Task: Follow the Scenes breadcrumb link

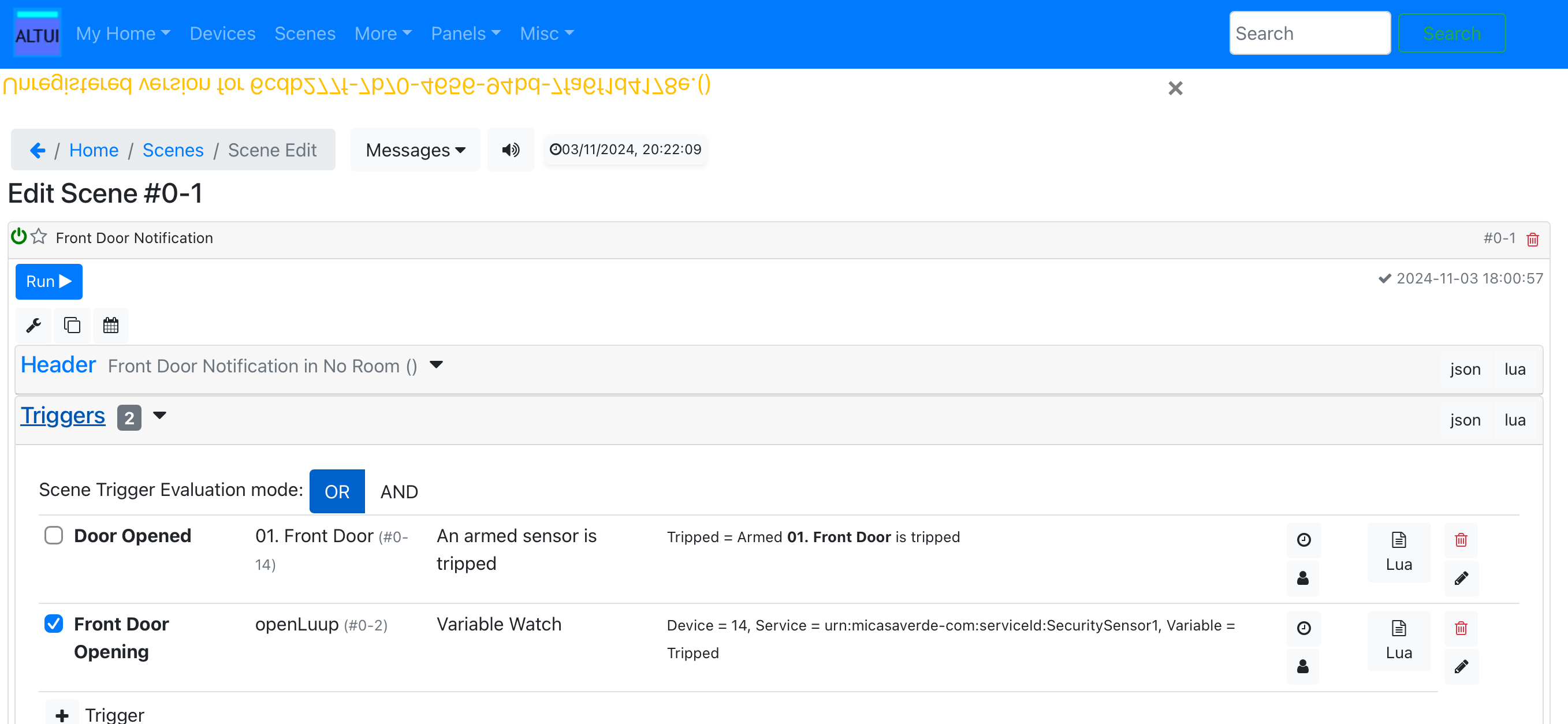Action: pos(173,150)
